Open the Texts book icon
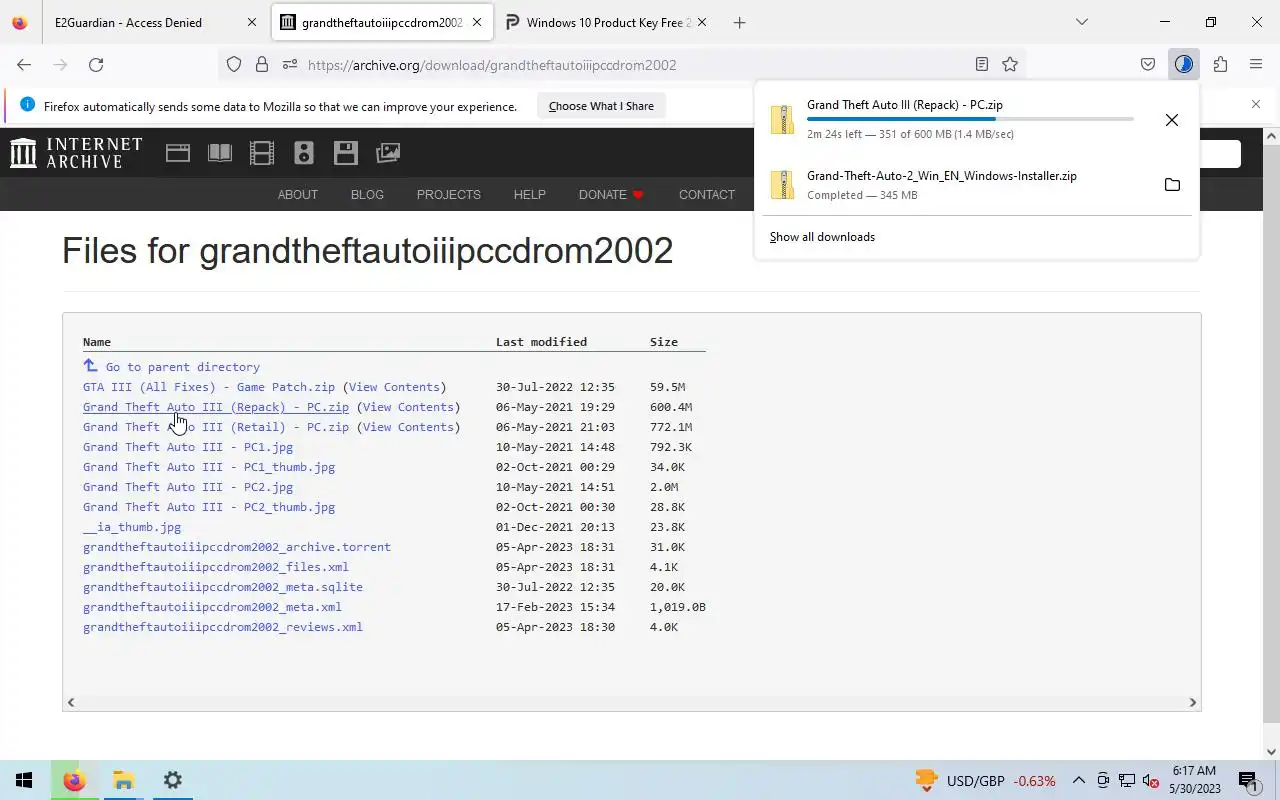Image resolution: width=1280 pixels, height=800 pixels. (220, 153)
